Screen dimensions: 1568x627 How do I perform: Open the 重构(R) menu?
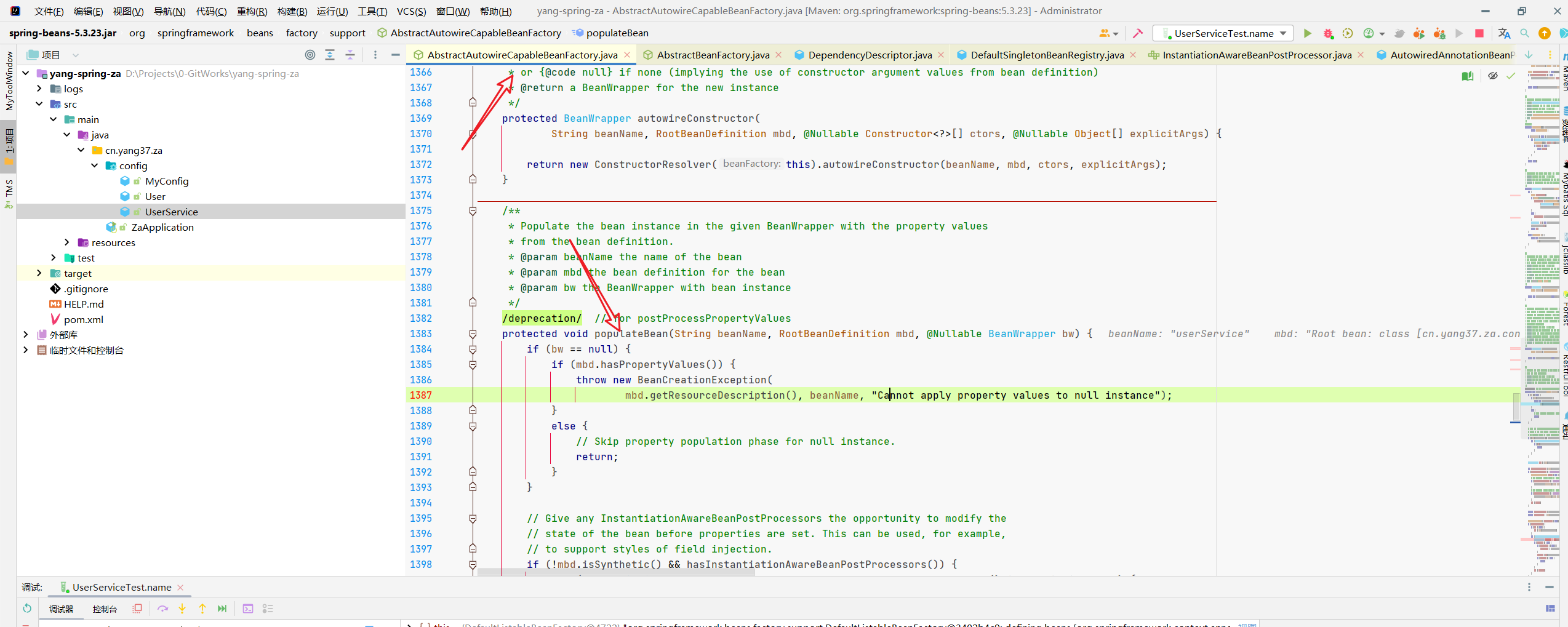pos(252,11)
